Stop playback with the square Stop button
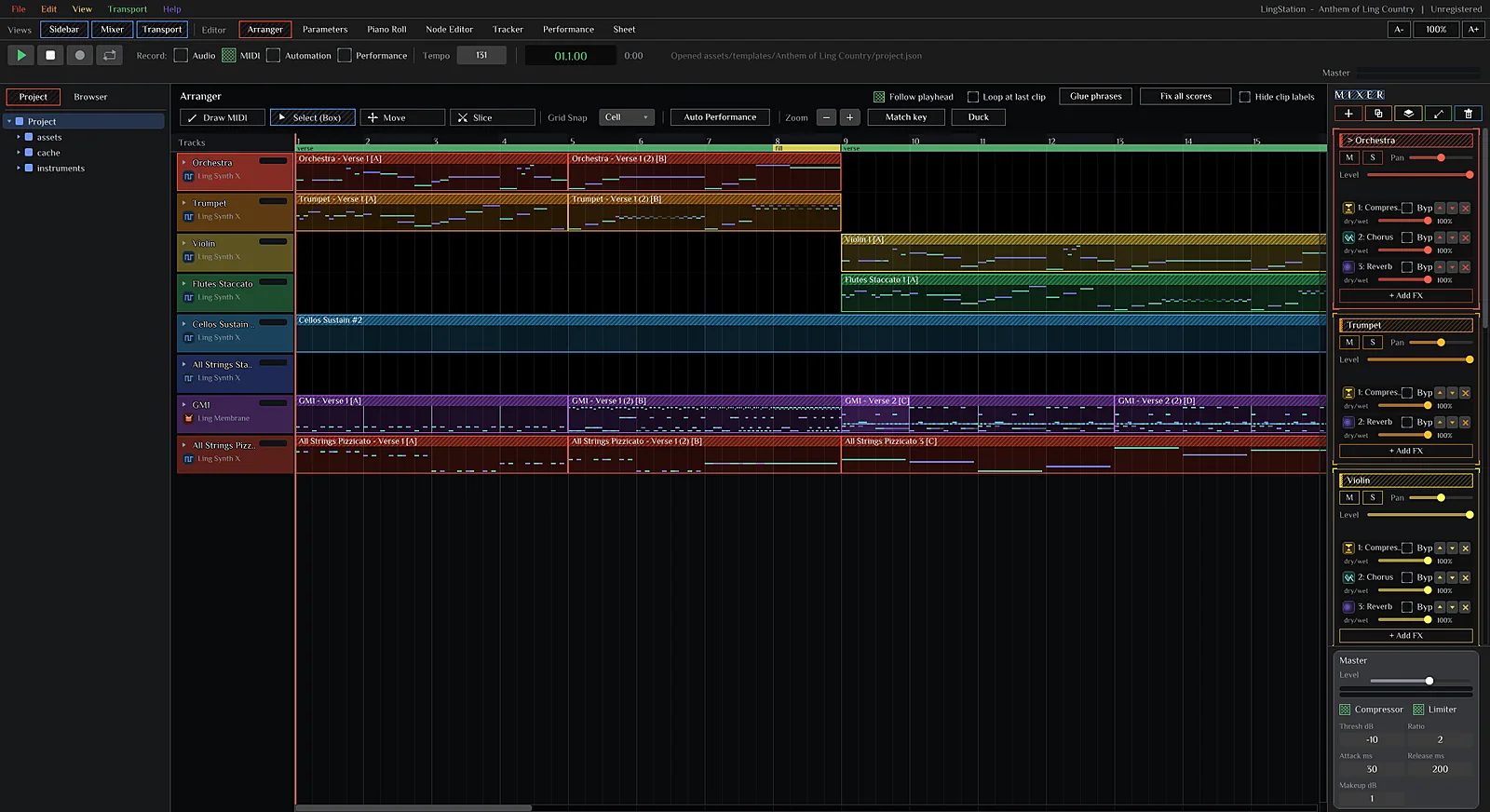 [50, 55]
